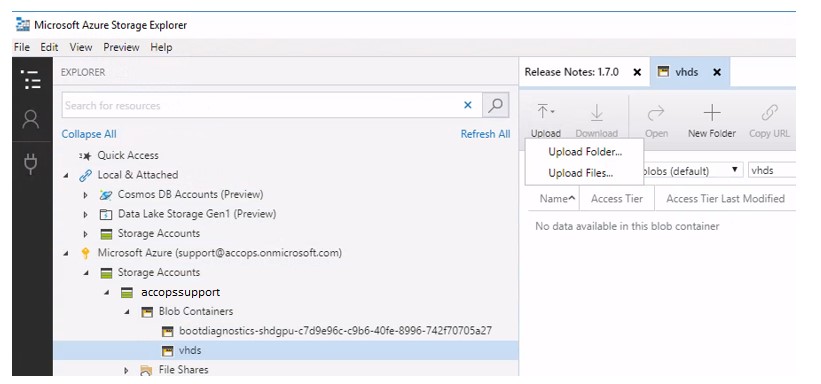Choose Upload Files... from menu
The image size is (821, 384).
(581, 173)
